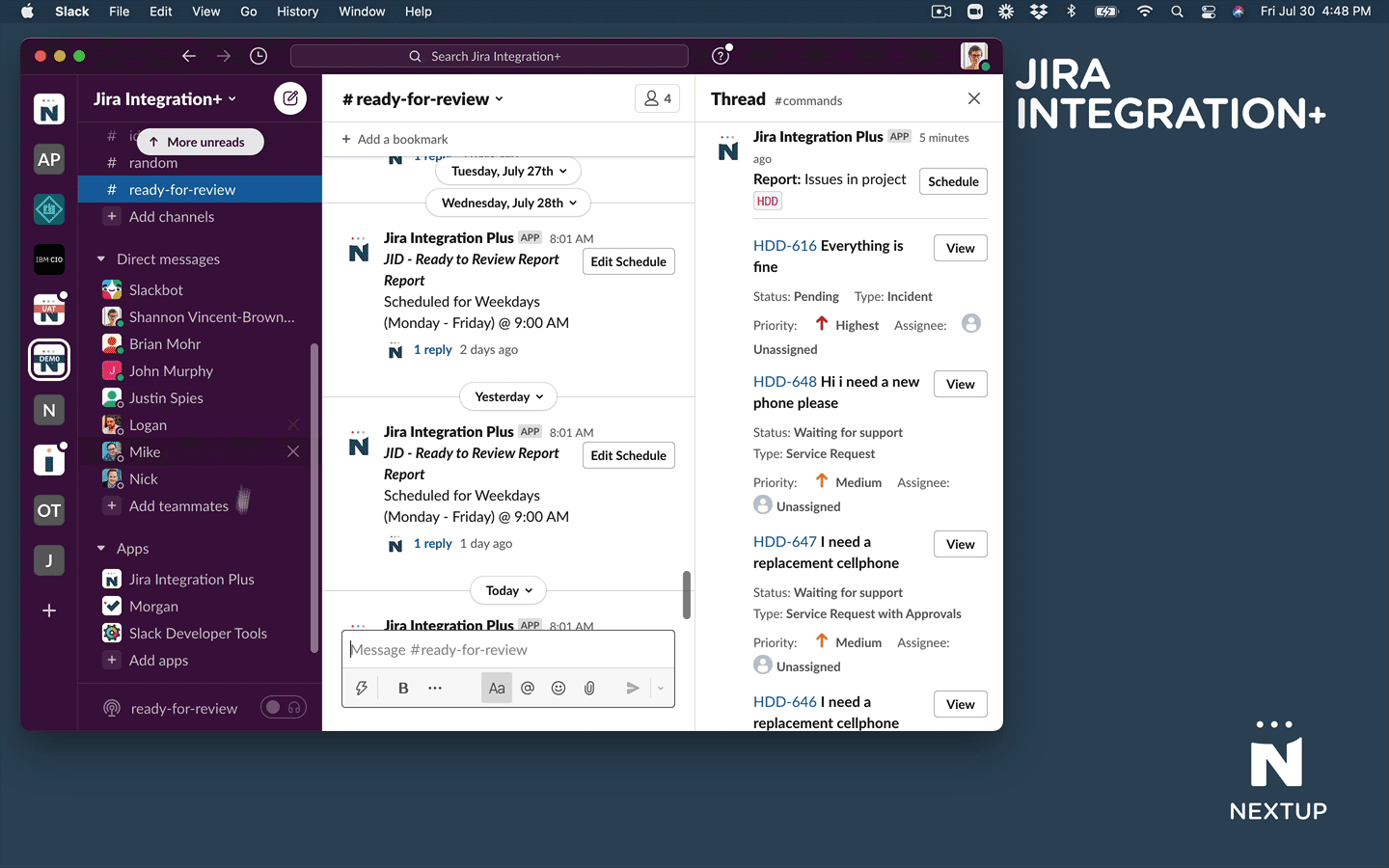The width and height of the screenshot is (1389, 868).
Task: Go back using the left arrow
Action: [189, 56]
